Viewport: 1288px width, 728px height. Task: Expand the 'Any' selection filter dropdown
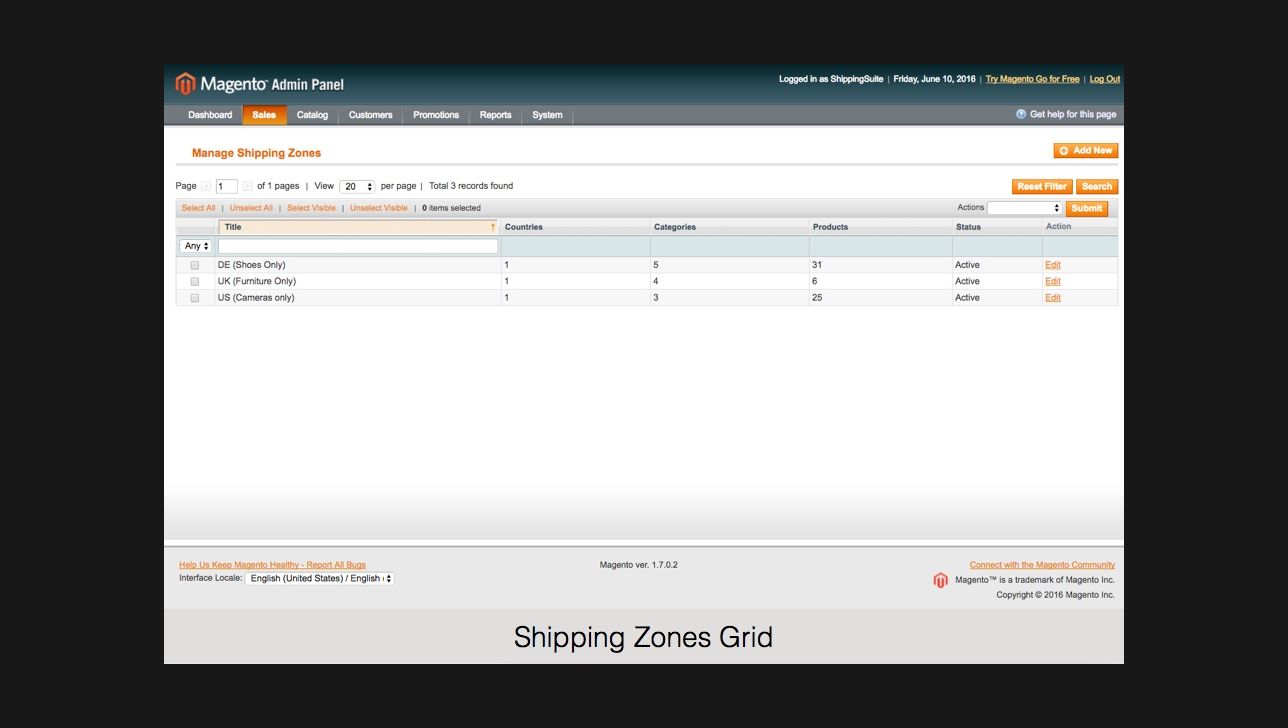click(196, 246)
